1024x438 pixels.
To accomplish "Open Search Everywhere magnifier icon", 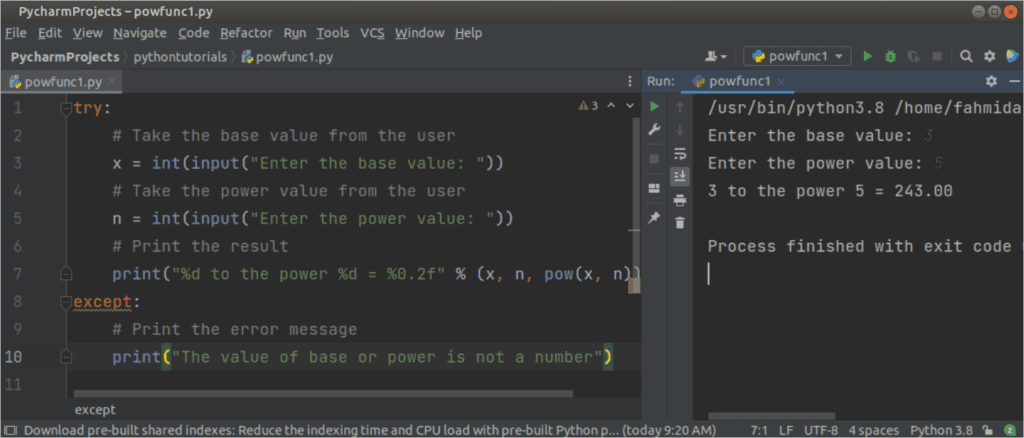I will click(x=966, y=57).
